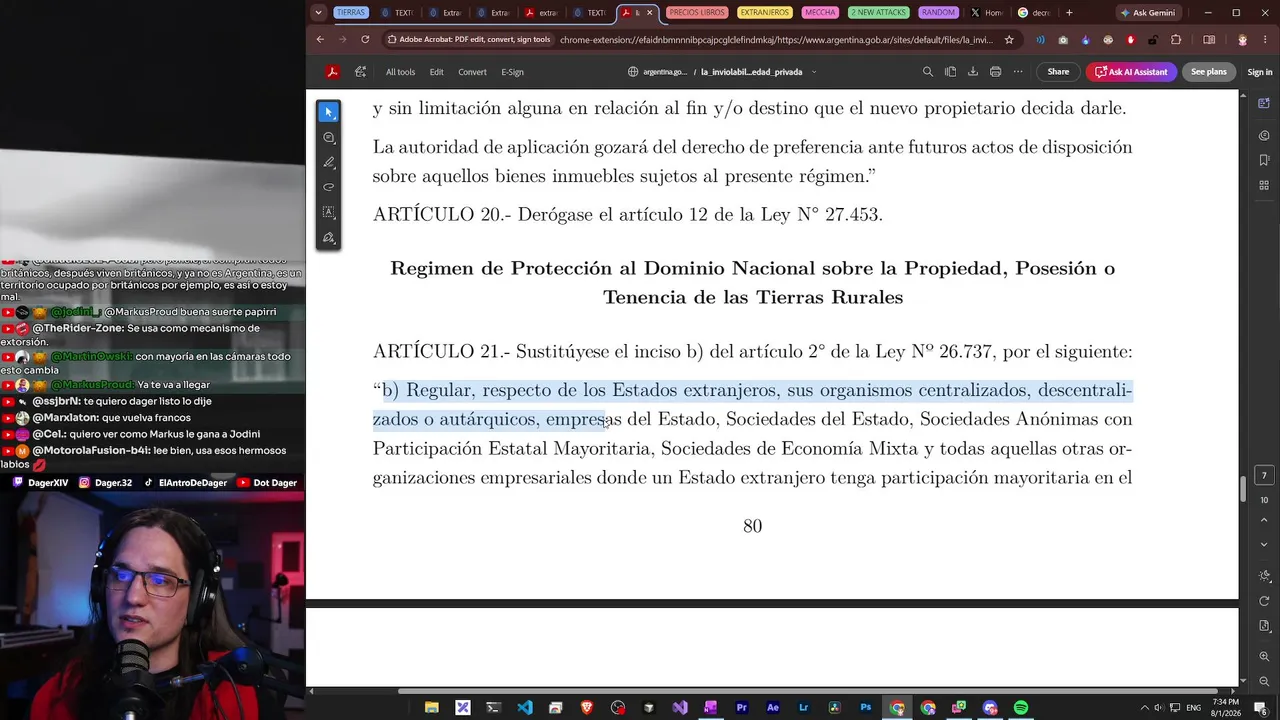Open the Chrome extensions puzzle icon
The image size is (1280, 720).
pyautogui.click(x=1176, y=40)
